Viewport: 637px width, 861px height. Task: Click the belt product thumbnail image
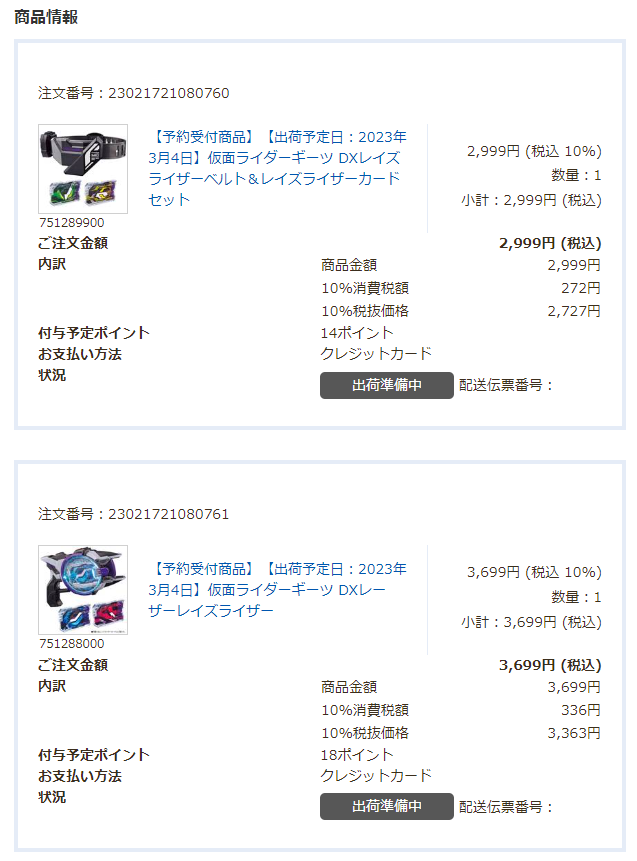click(80, 168)
